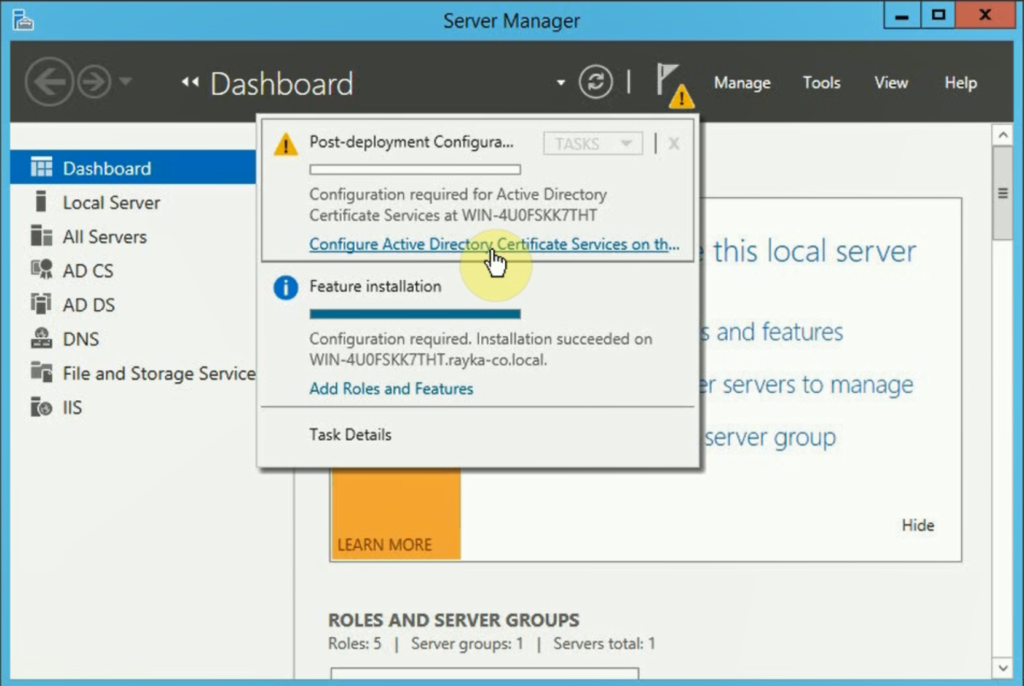
Task: Click Hide in the welcome tile
Action: coord(918,525)
